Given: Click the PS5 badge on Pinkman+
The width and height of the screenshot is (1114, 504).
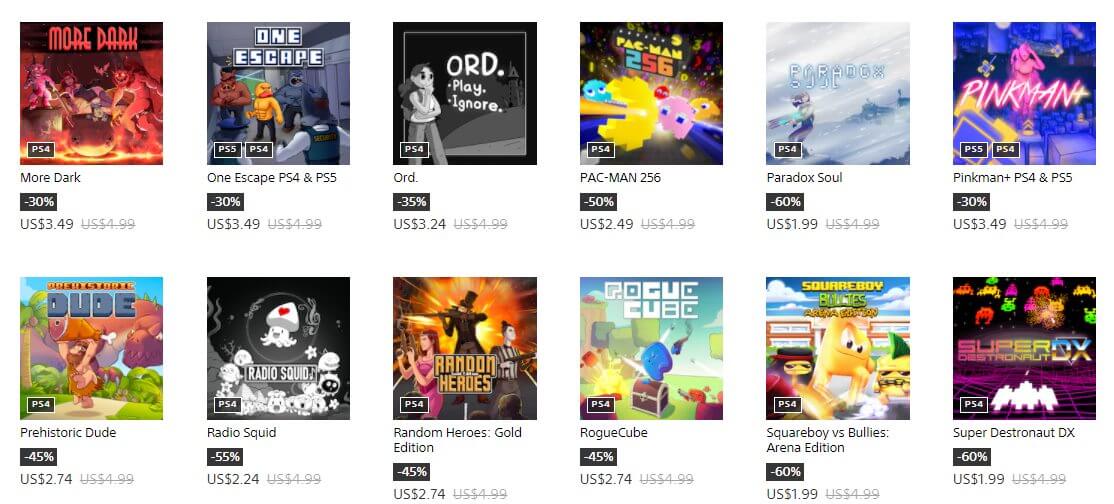Looking at the screenshot, I should [974, 149].
